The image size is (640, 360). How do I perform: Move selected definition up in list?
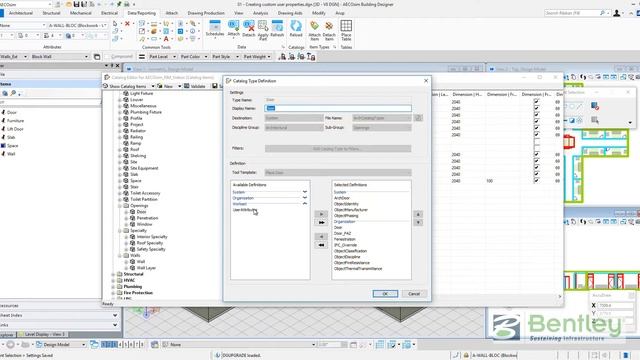[x=418, y=214]
